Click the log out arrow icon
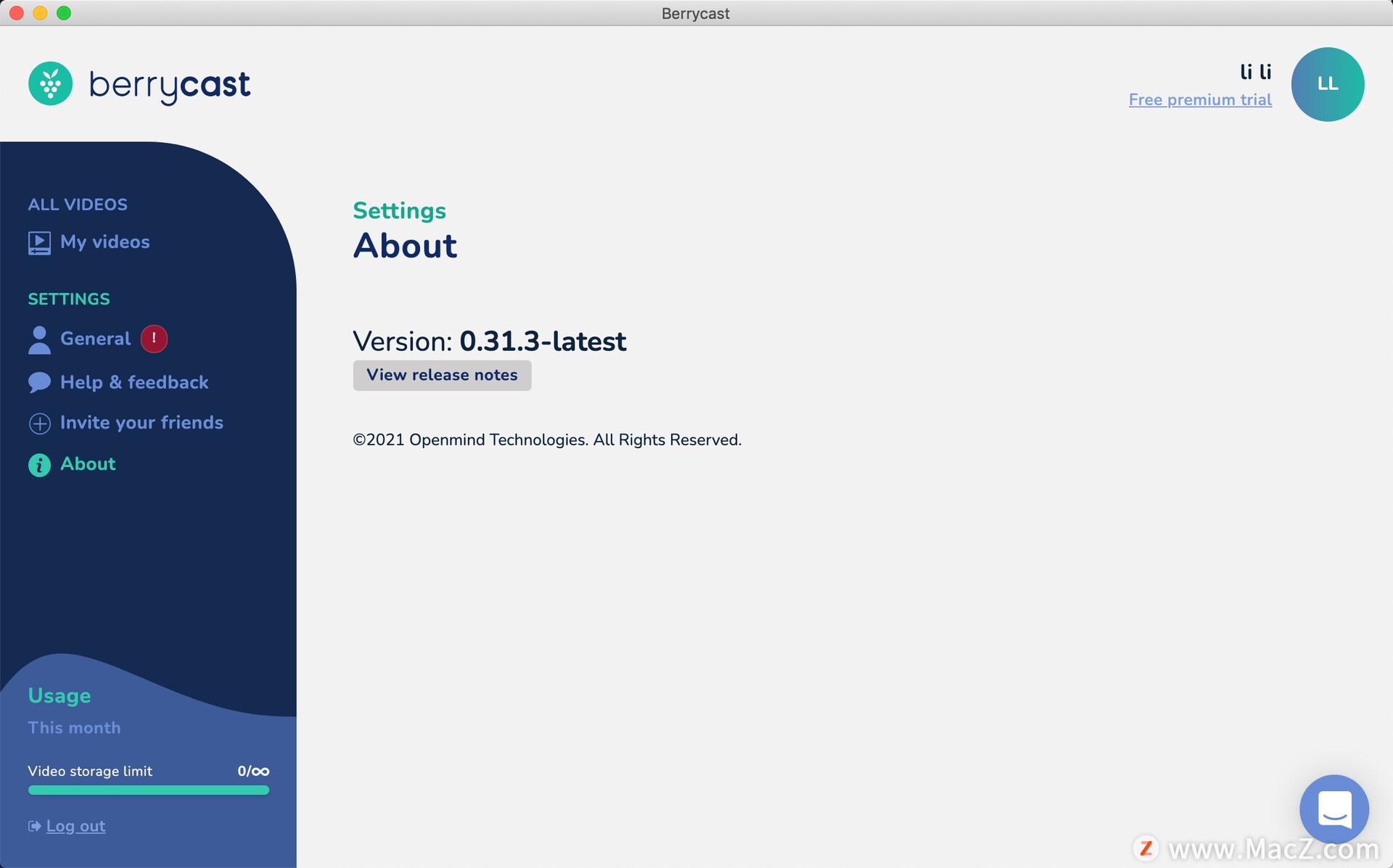The image size is (1393, 868). pos(34,826)
